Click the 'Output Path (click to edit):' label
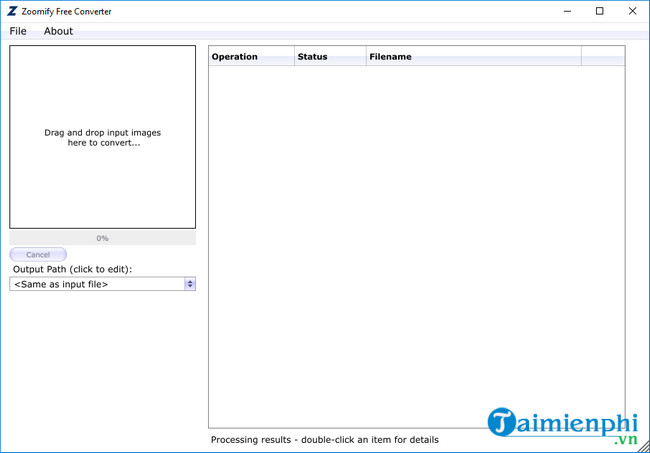This screenshot has height=453, width=650. [x=73, y=269]
